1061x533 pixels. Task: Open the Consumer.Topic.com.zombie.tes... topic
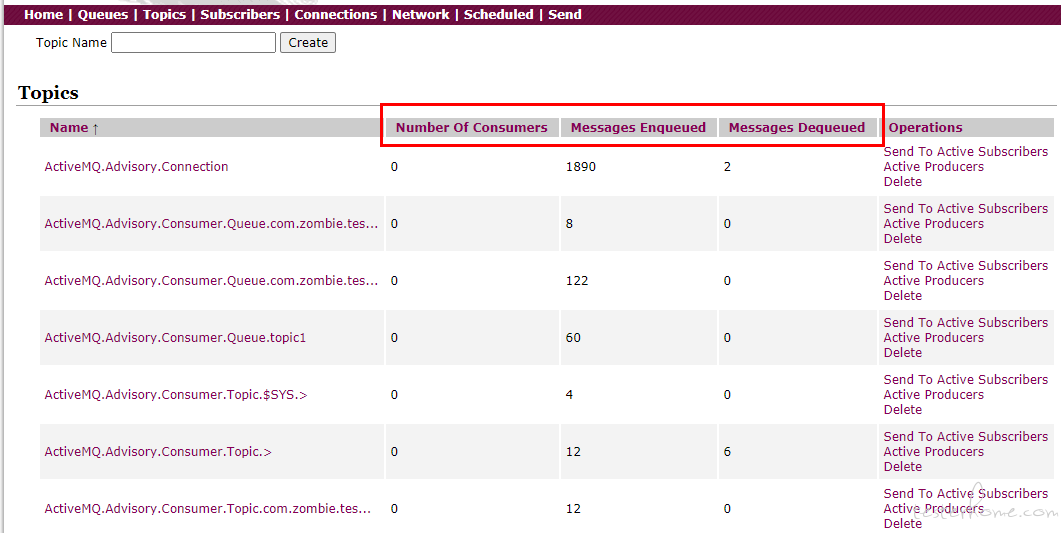208,508
